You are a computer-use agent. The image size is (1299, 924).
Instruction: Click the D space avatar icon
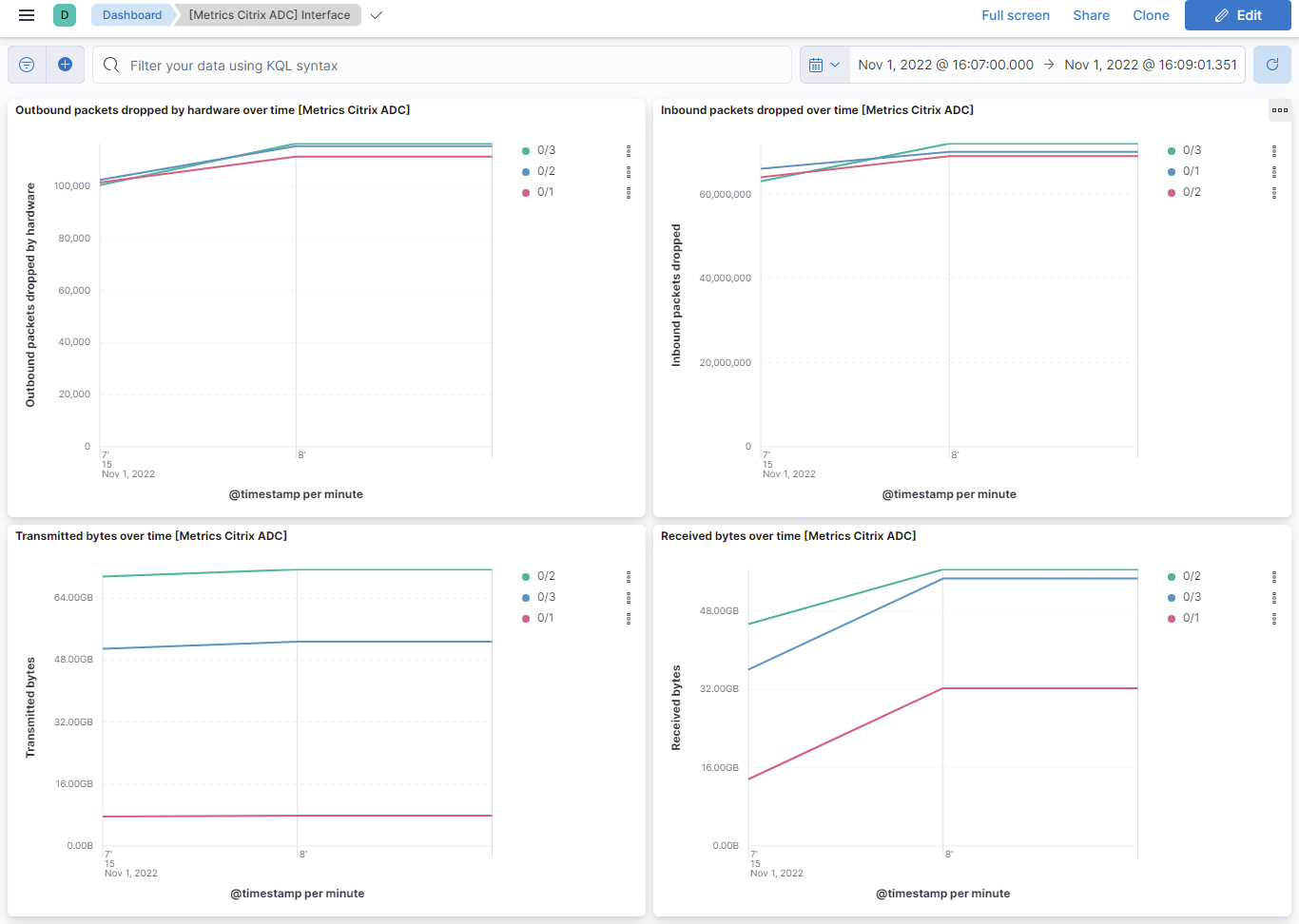pos(63,15)
